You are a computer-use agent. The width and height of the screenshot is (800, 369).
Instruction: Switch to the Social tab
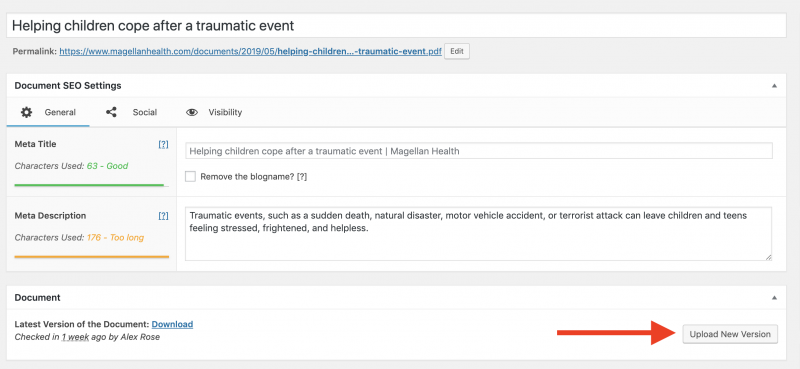point(144,112)
